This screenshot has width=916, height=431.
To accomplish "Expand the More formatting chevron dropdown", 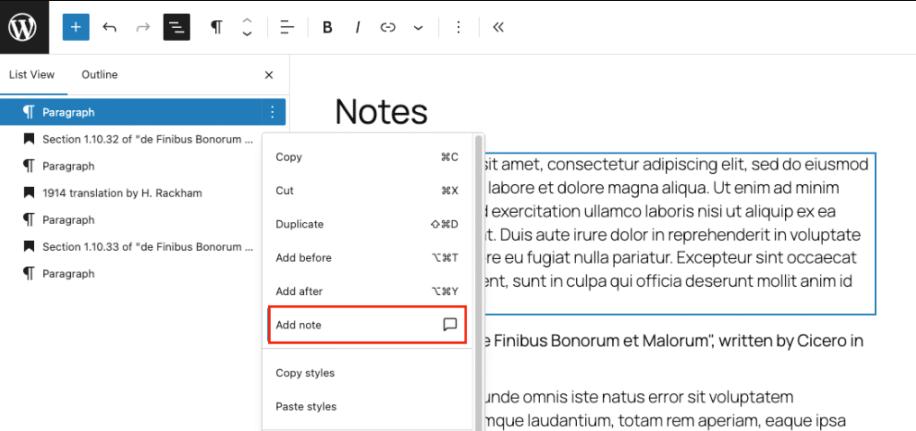I will pos(418,27).
